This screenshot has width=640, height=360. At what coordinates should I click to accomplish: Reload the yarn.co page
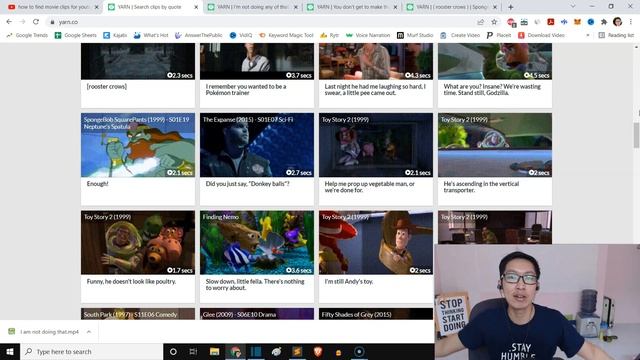[36, 22]
